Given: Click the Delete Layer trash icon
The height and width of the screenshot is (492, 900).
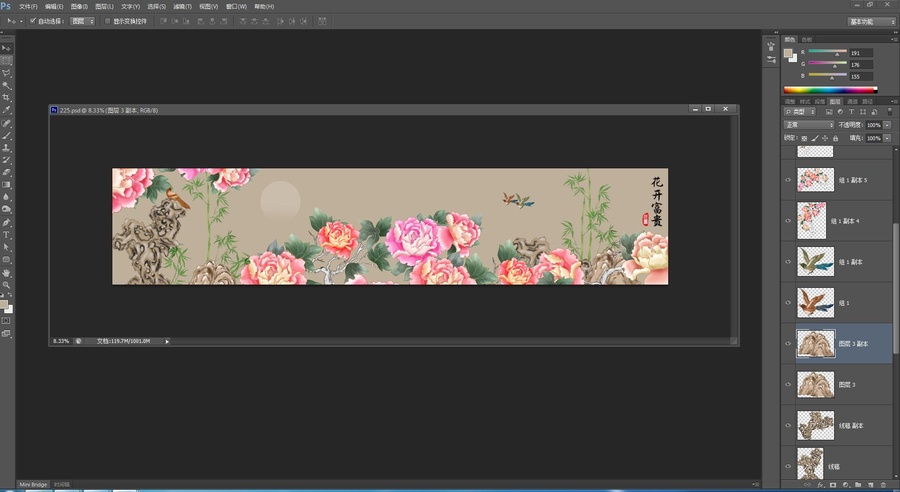Looking at the screenshot, I should (x=883, y=485).
